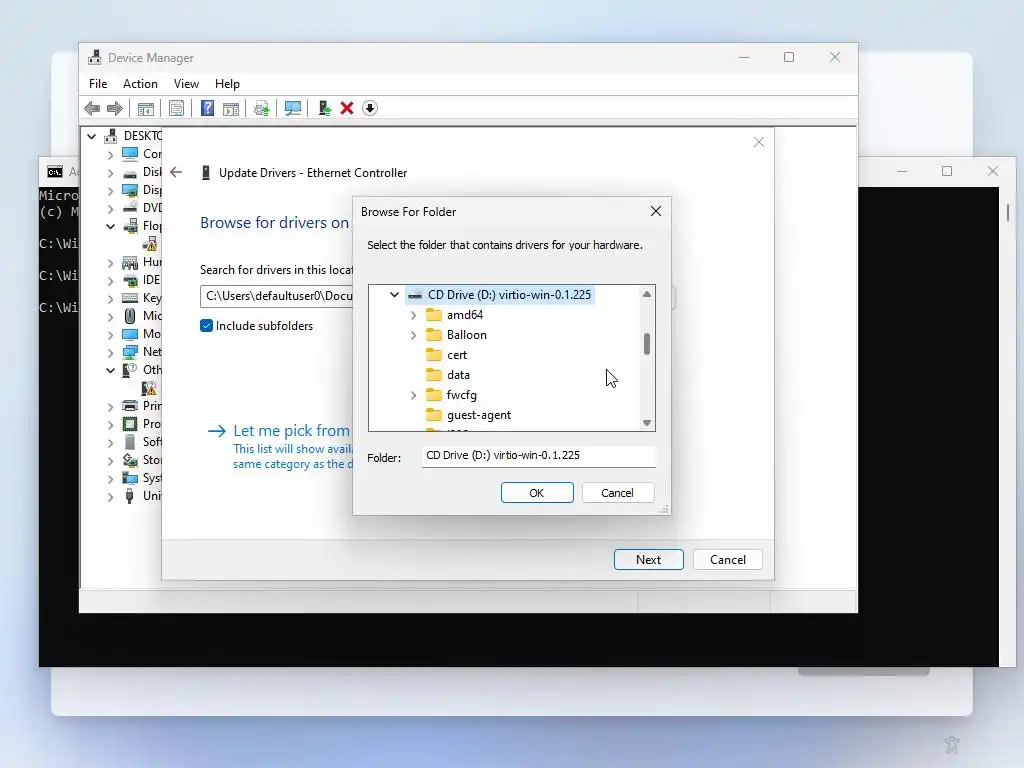Click the back arrow in Update Drivers wizard
Screen dimensions: 1024x768
[x=176, y=172]
